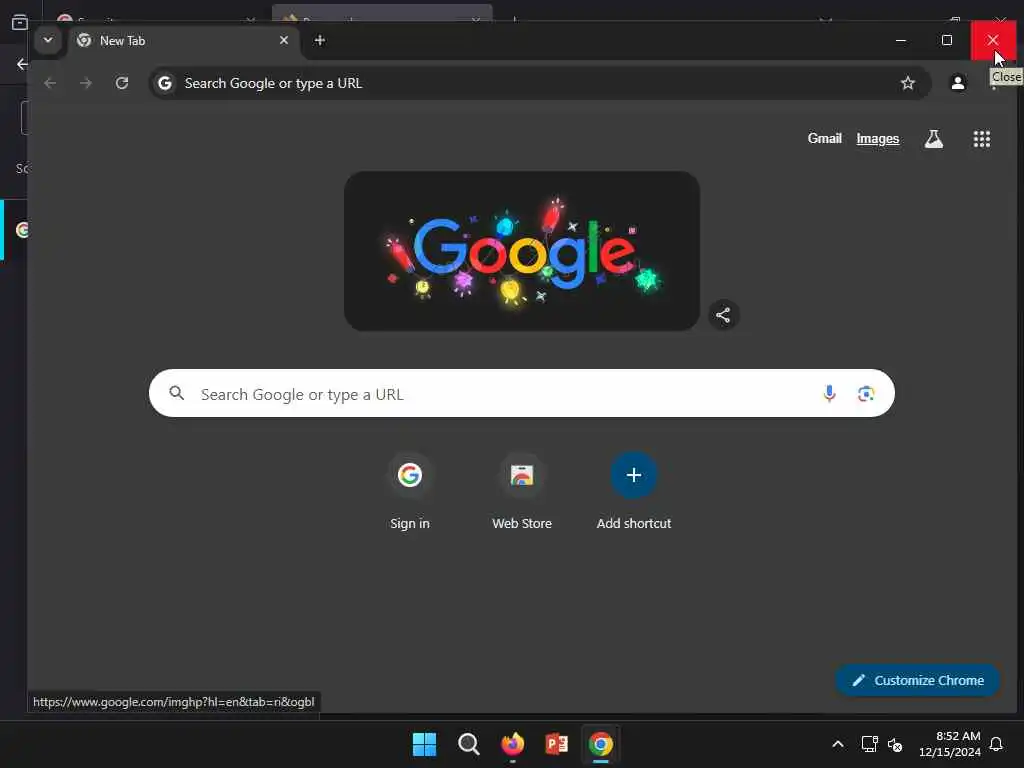This screenshot has width=1024, height=768.
Task: Open a new tab with plus button
Action: click(319, 40)
